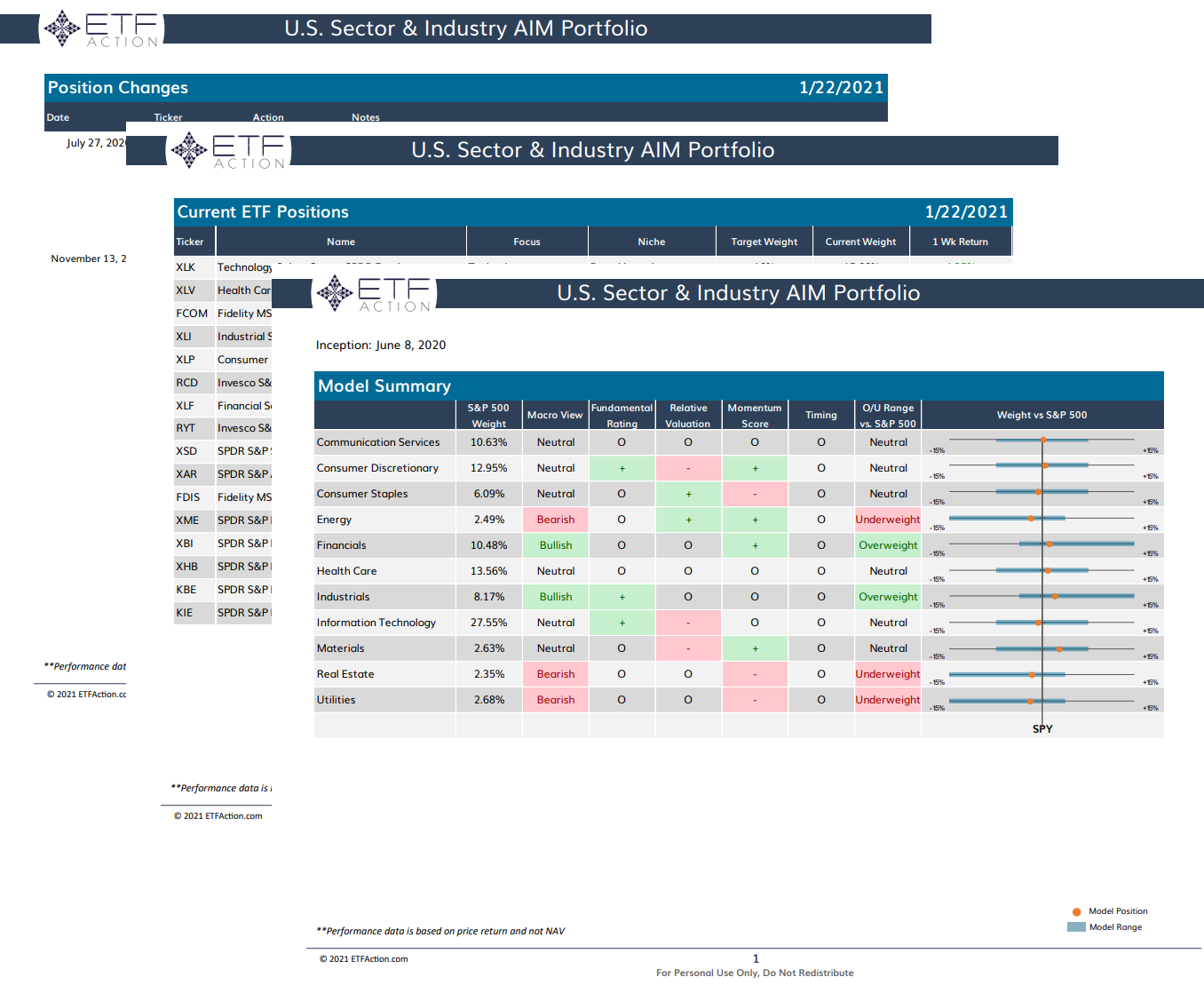This screenshot has width=1204, height=985.
Task: Click the 'Inception: June 8, 2020' text
Action: tap(381, 346)
